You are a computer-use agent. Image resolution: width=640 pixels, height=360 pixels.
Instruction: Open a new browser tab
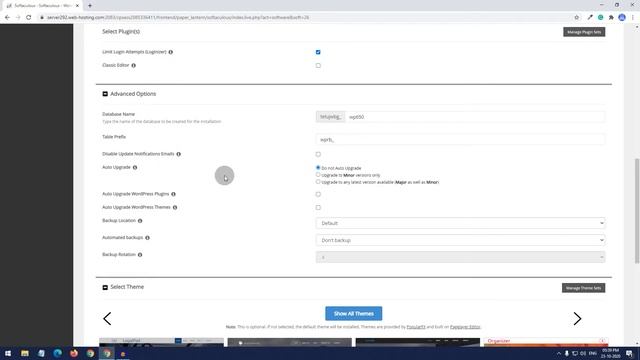coord(90,6)
